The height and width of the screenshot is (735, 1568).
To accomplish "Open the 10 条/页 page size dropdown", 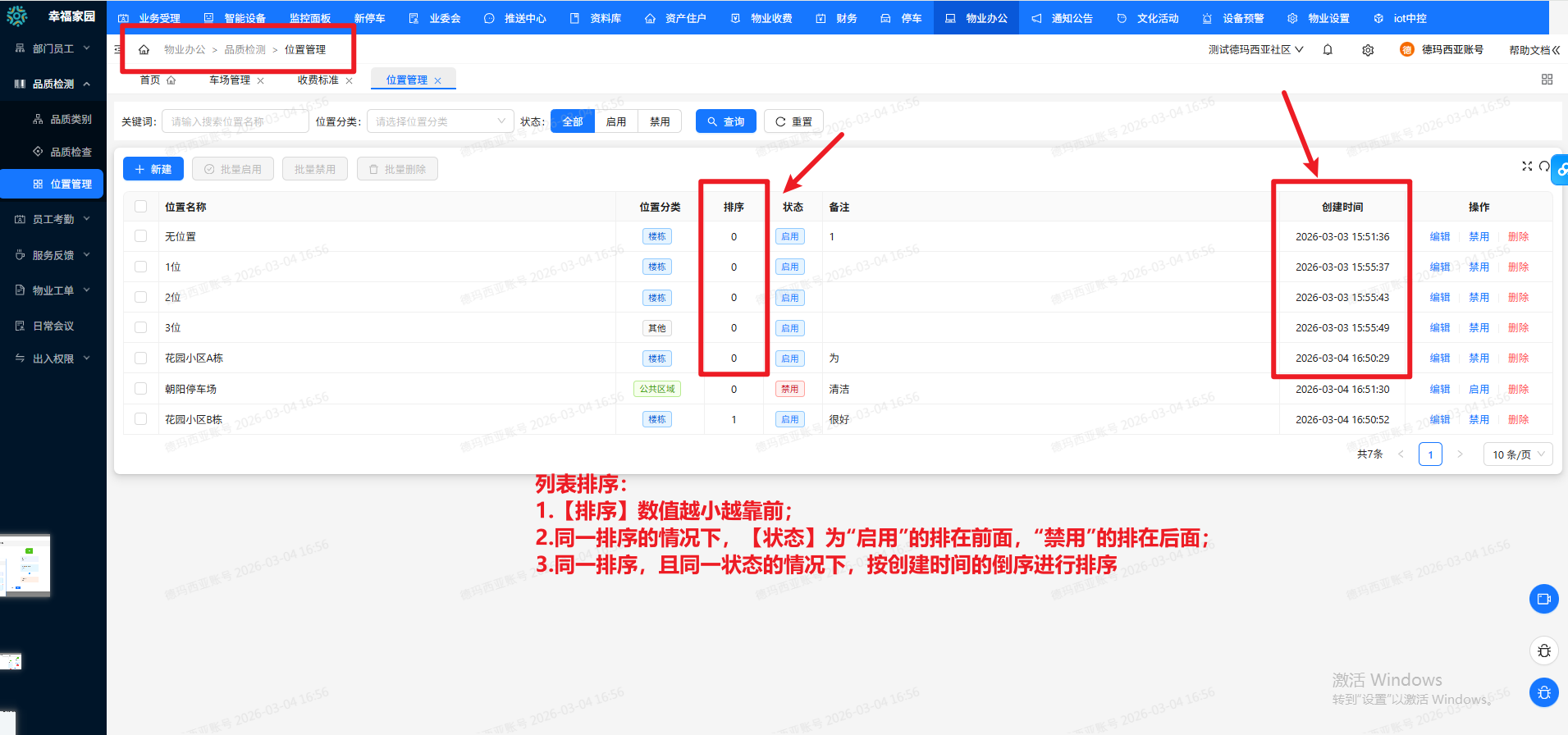I will point(1518,454).
